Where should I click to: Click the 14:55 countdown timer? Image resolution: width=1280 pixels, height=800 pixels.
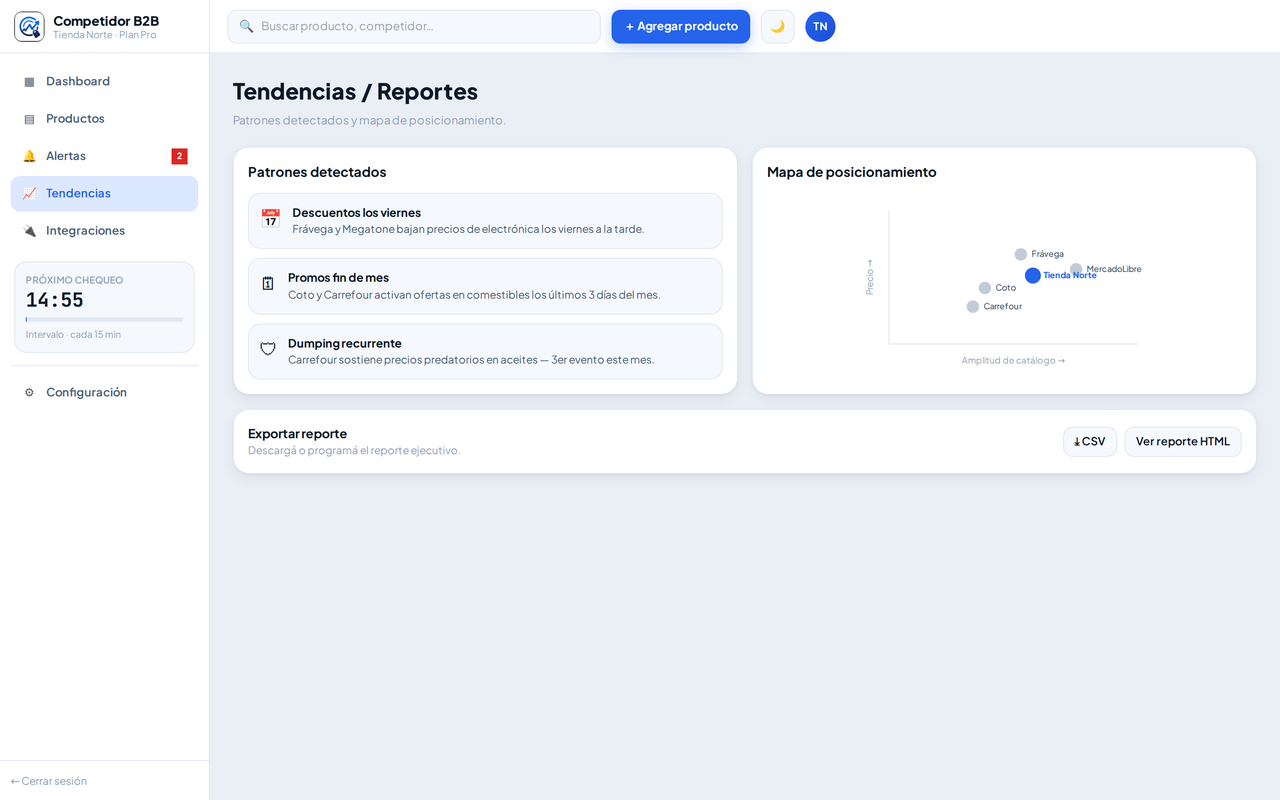pyautogui.click(x=55, y=300)
